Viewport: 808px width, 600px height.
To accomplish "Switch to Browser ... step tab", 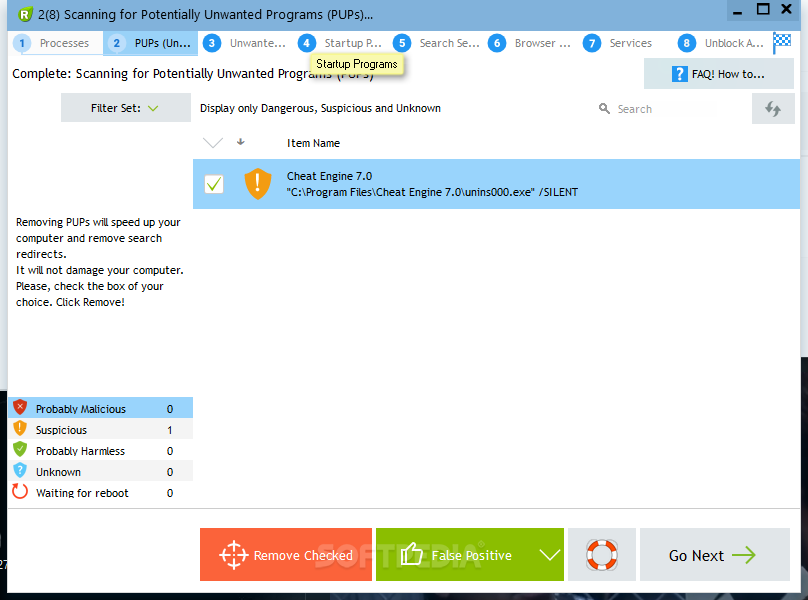I will click(x=531, y=43).
